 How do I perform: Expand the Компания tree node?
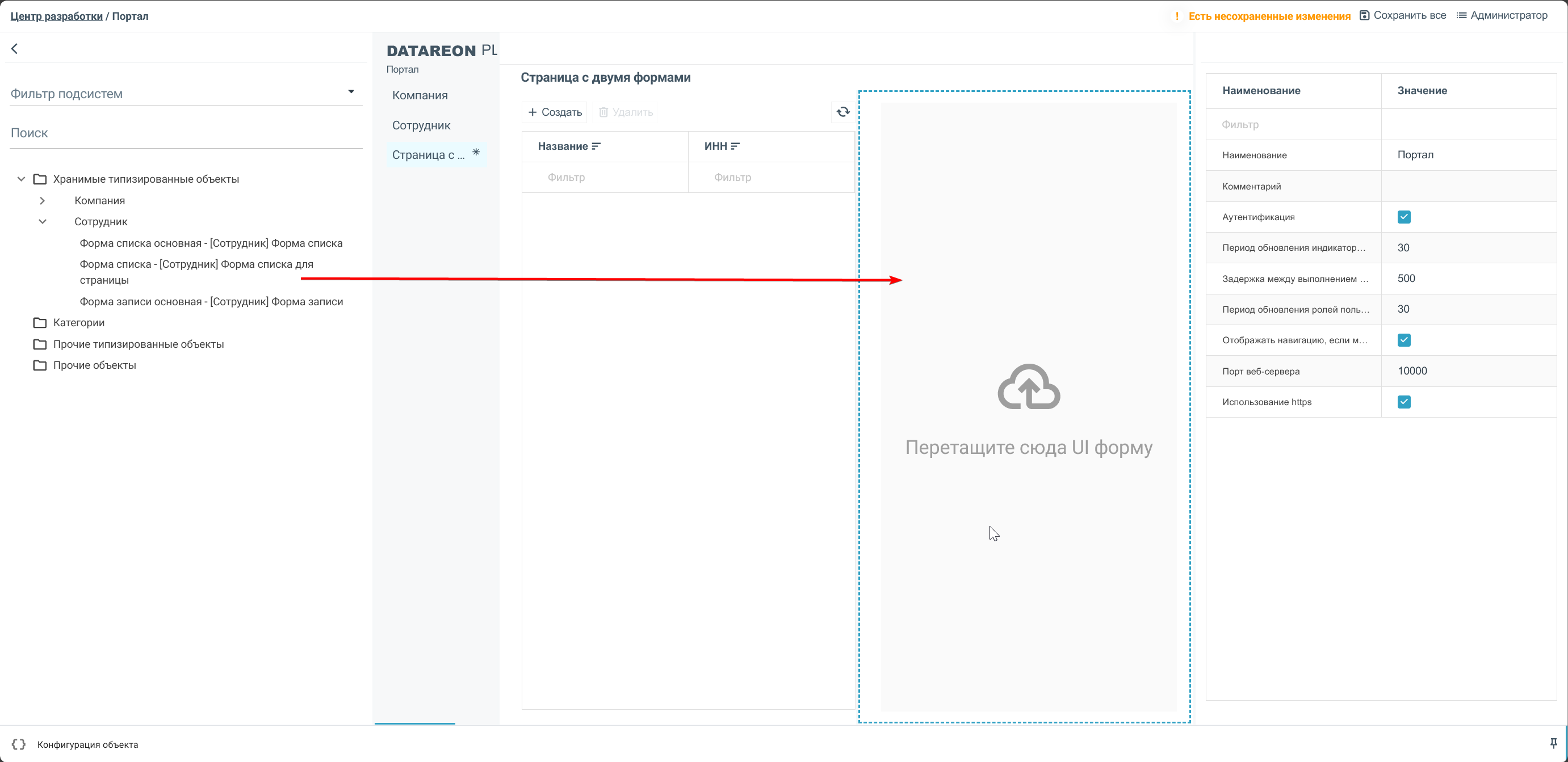(x=42, y=201)
